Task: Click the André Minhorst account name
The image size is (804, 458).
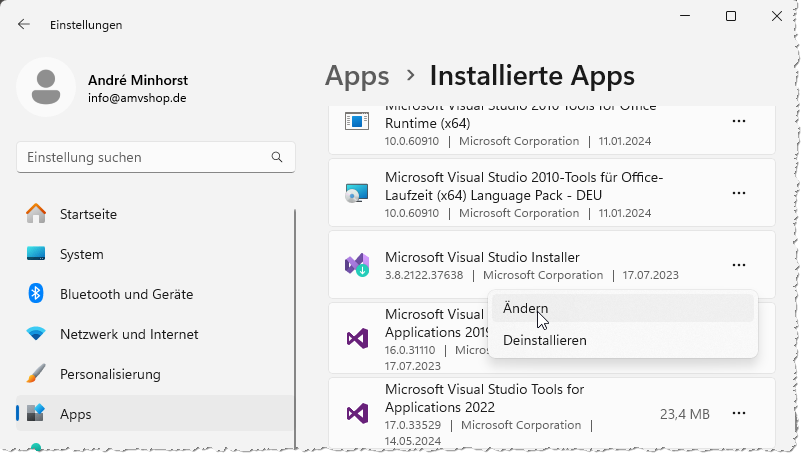Action: [138, 80]
